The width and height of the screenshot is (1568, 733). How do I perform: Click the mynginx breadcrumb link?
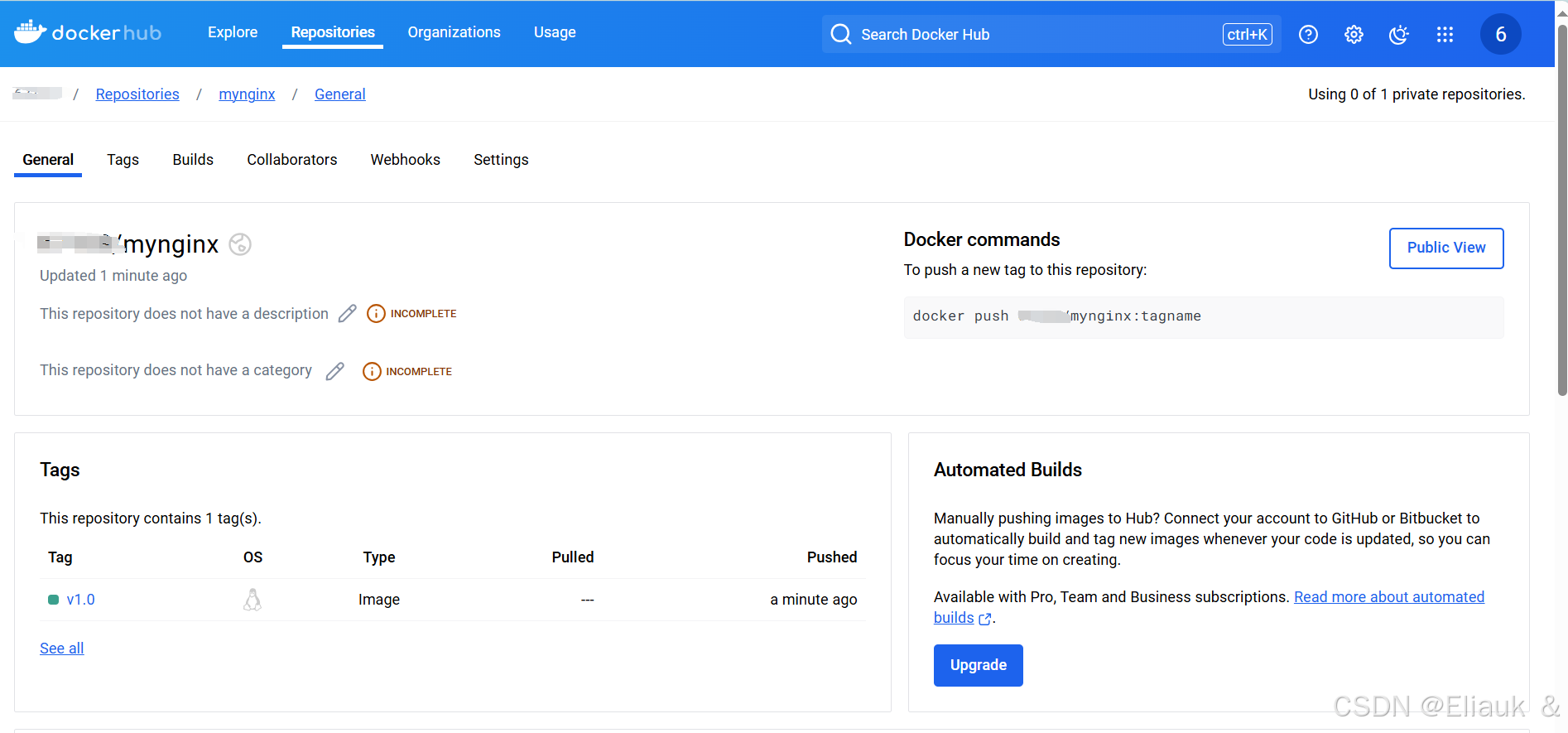point(247,94)
